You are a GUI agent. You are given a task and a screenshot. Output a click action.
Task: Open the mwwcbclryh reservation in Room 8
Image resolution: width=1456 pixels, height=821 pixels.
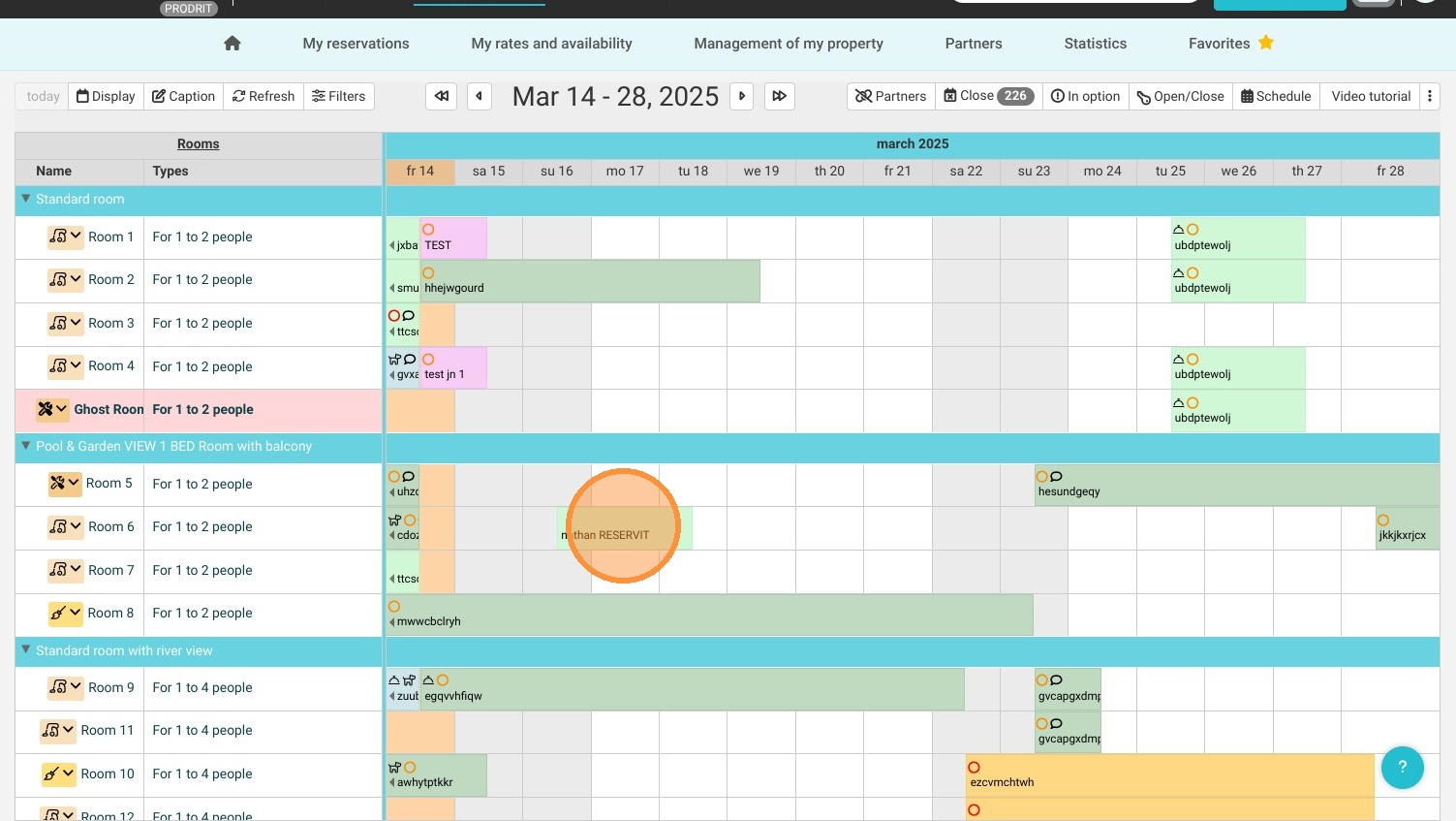click(x=709, y=615)
